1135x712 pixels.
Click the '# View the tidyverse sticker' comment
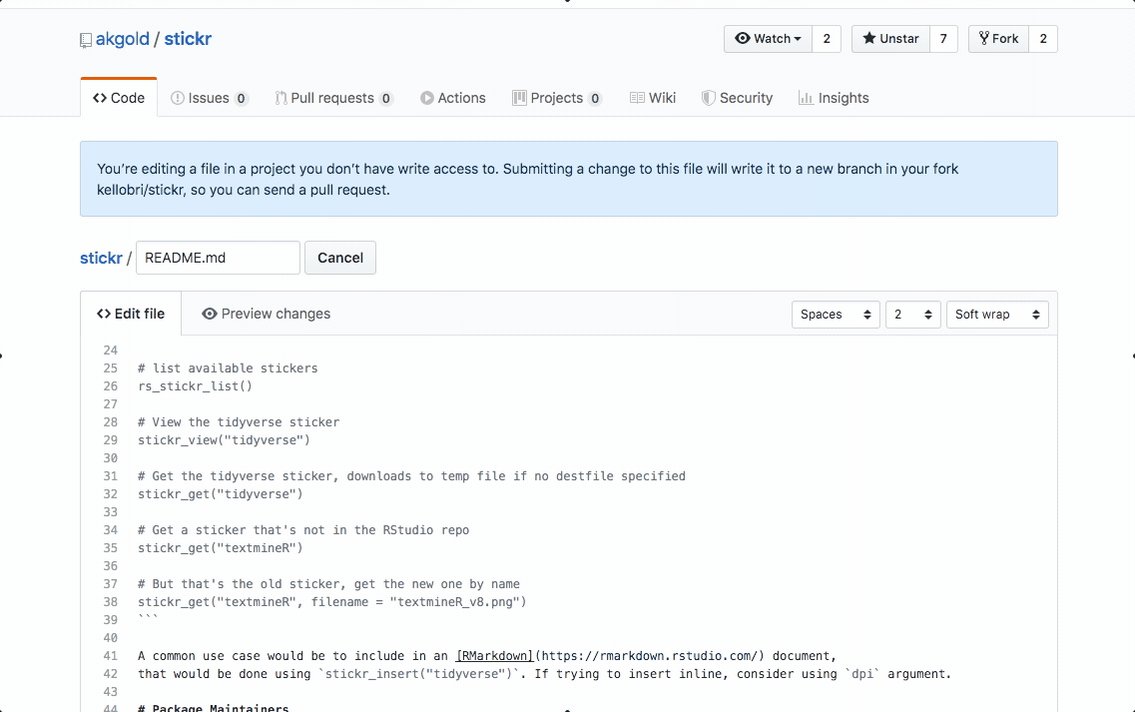tap(238, 422)
